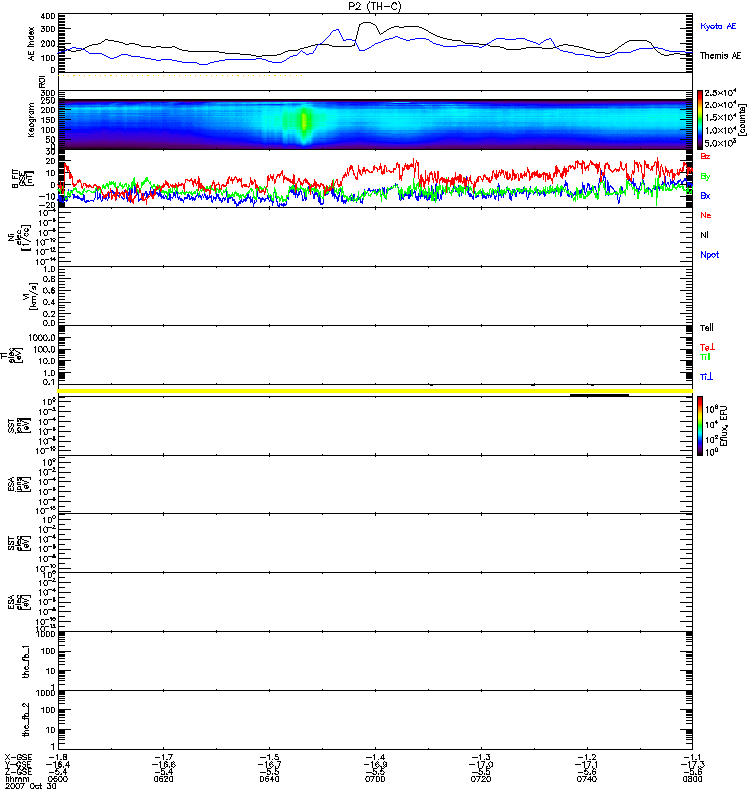
Task: Click the AE Index axis label
Action: click(32, 44)
